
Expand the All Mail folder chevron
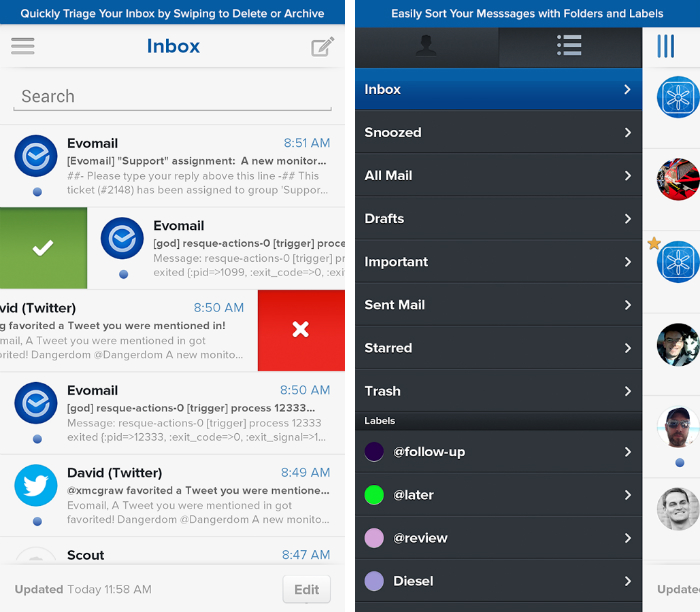[627, 175]
